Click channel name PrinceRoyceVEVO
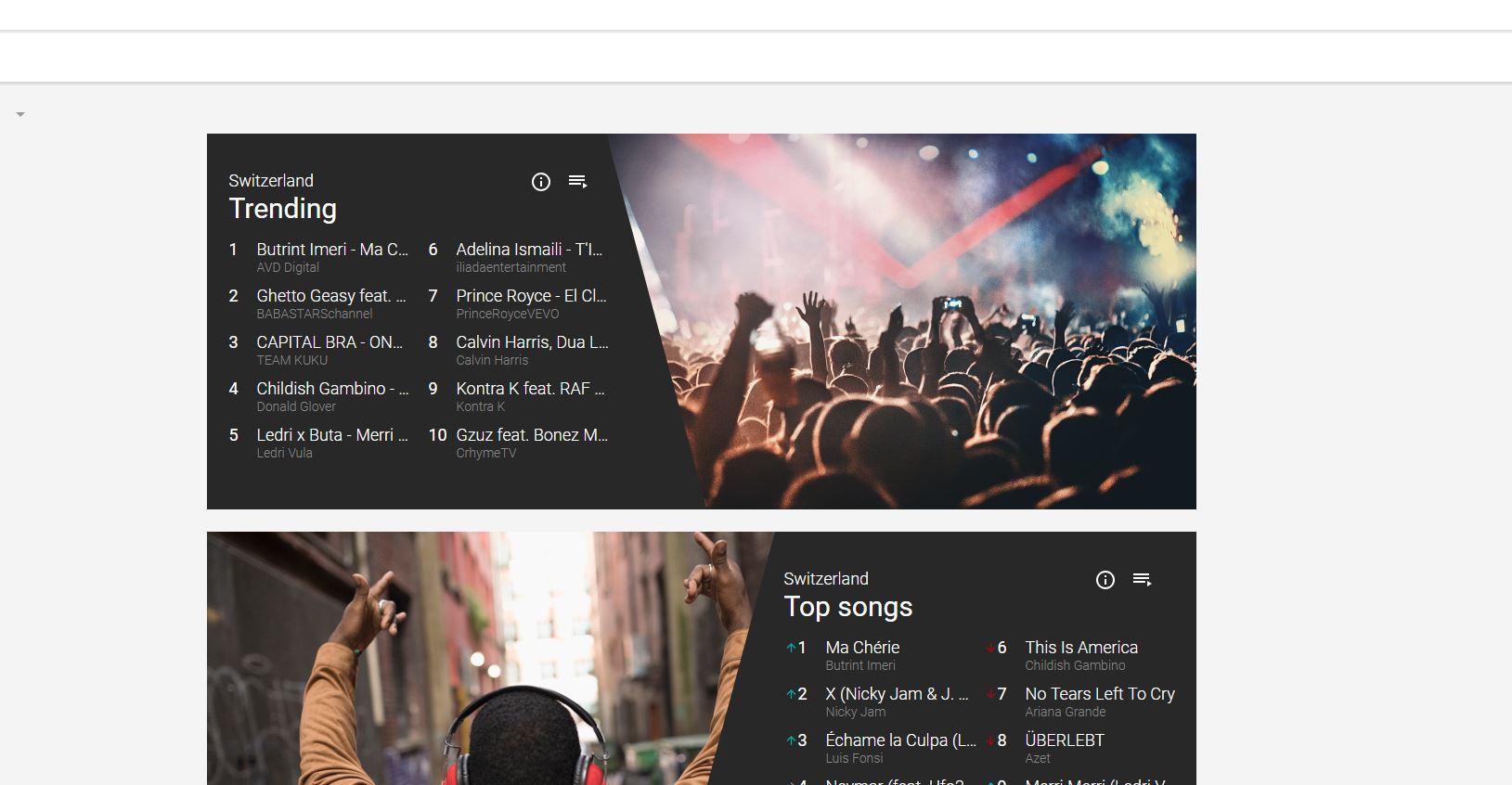1512x785 pixels. pos(508,314)
